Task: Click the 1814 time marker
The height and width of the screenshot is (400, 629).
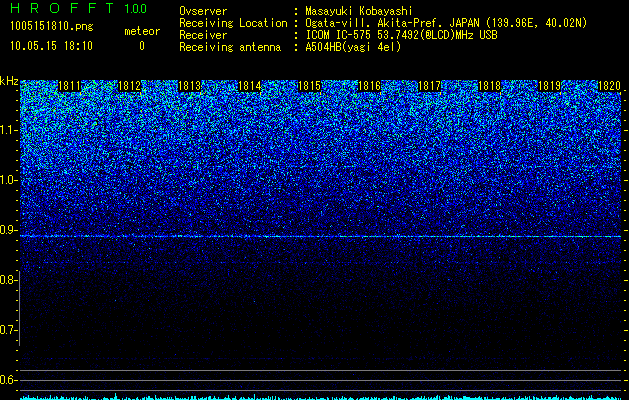Action: tap(250, 86)
